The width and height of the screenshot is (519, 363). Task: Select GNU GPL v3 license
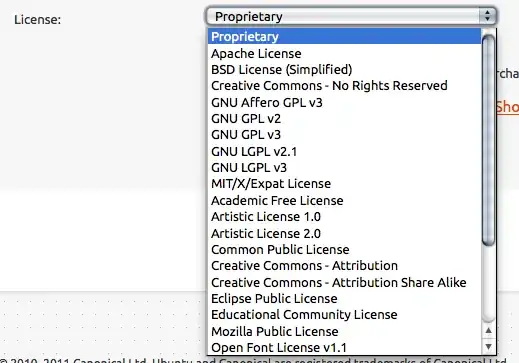[344, 135]
